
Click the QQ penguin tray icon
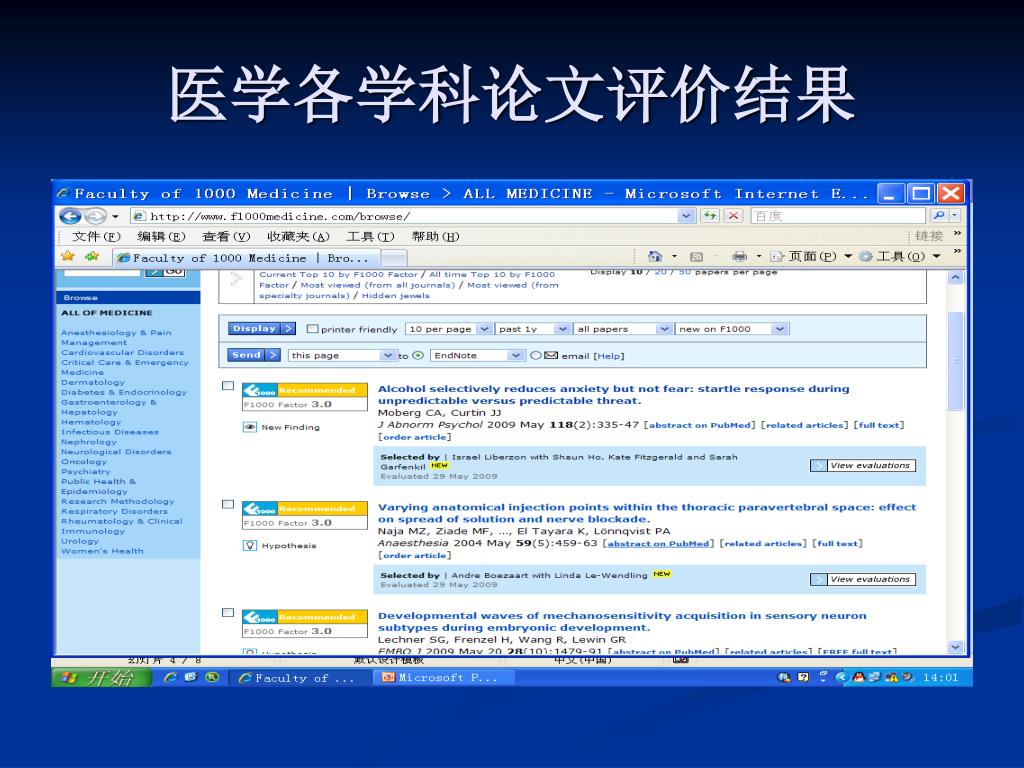[x=858, y=678]
